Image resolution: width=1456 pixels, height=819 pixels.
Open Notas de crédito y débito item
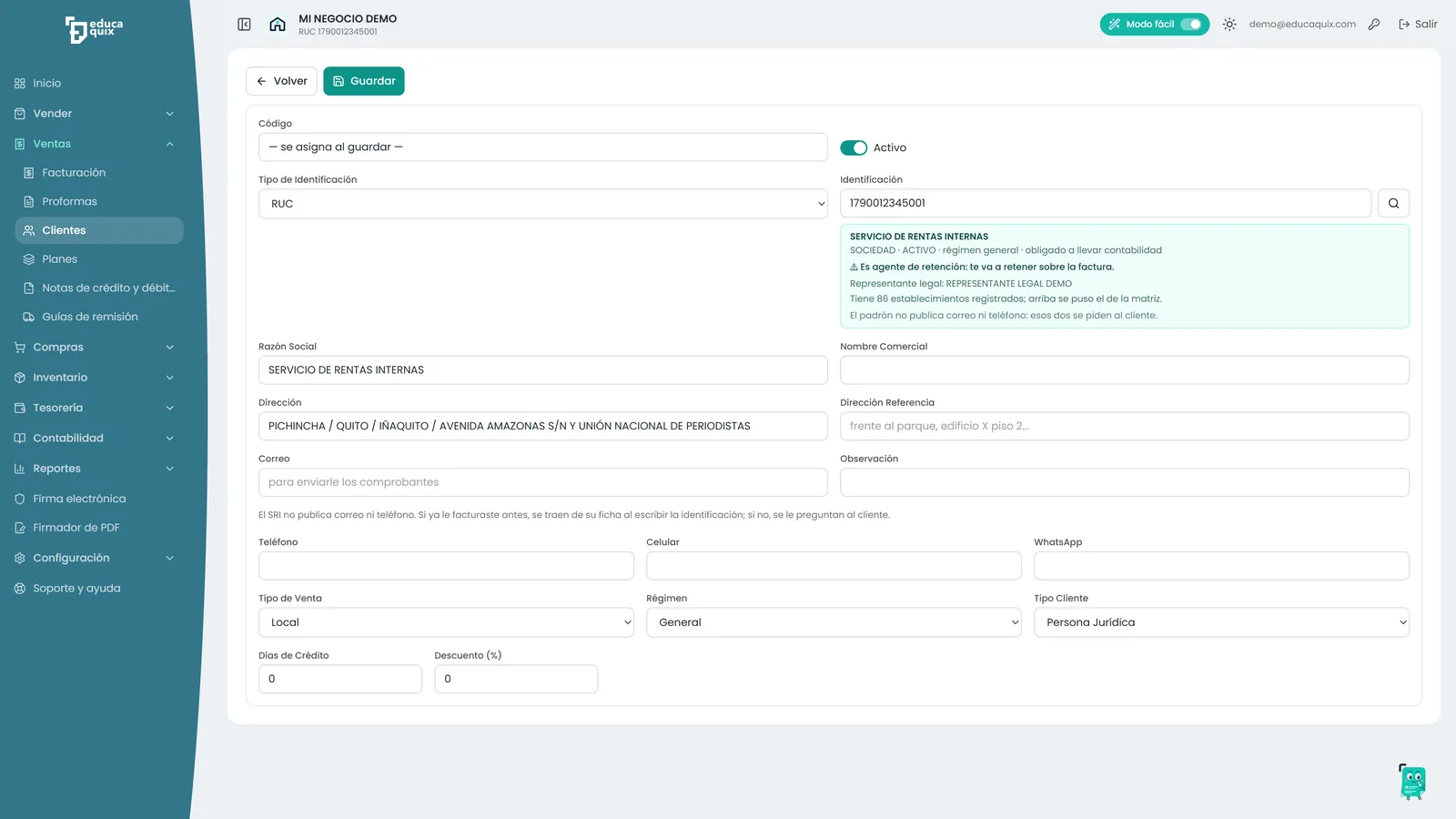click(99, 288)
